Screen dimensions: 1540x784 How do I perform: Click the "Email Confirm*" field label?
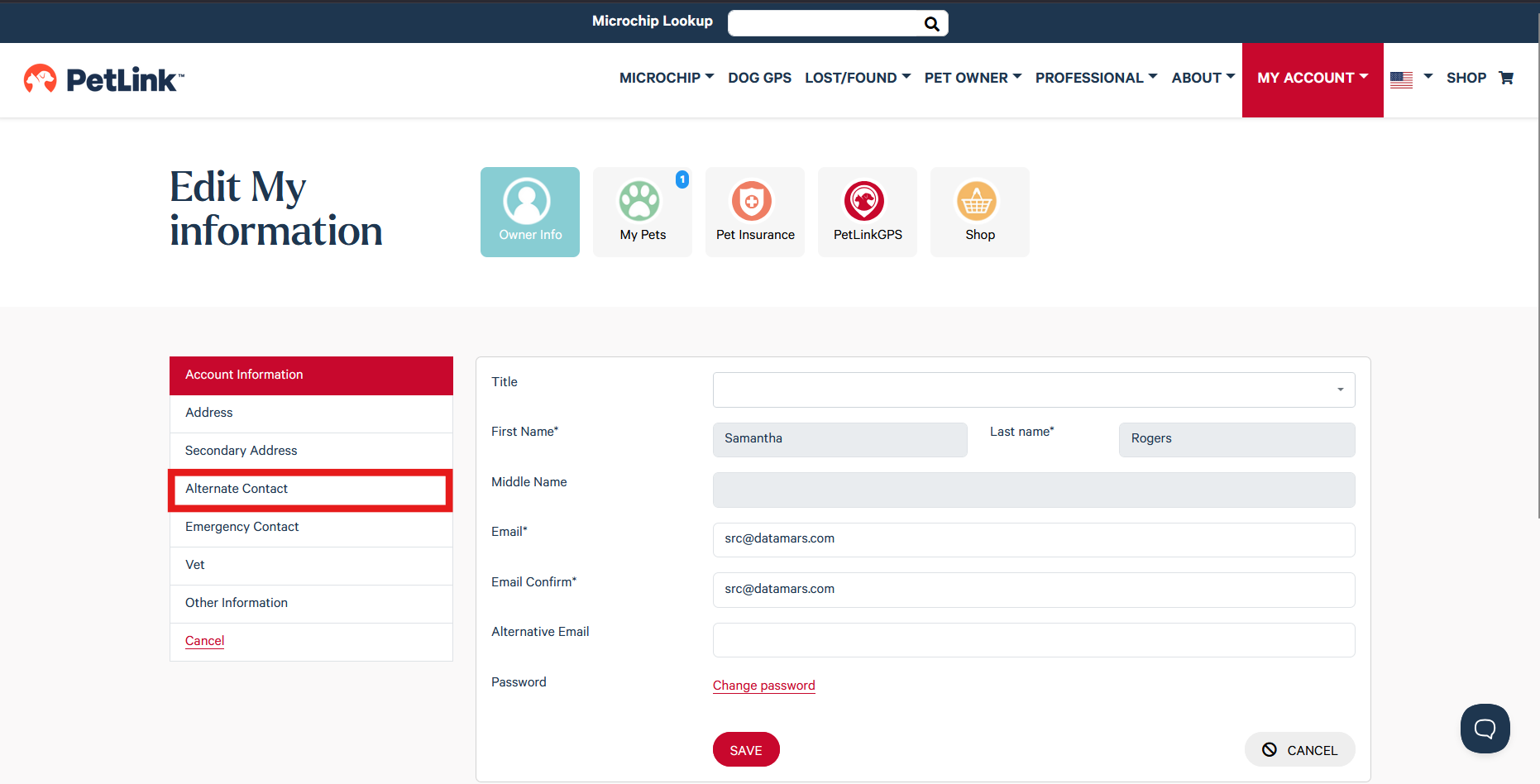coord(534,582)
